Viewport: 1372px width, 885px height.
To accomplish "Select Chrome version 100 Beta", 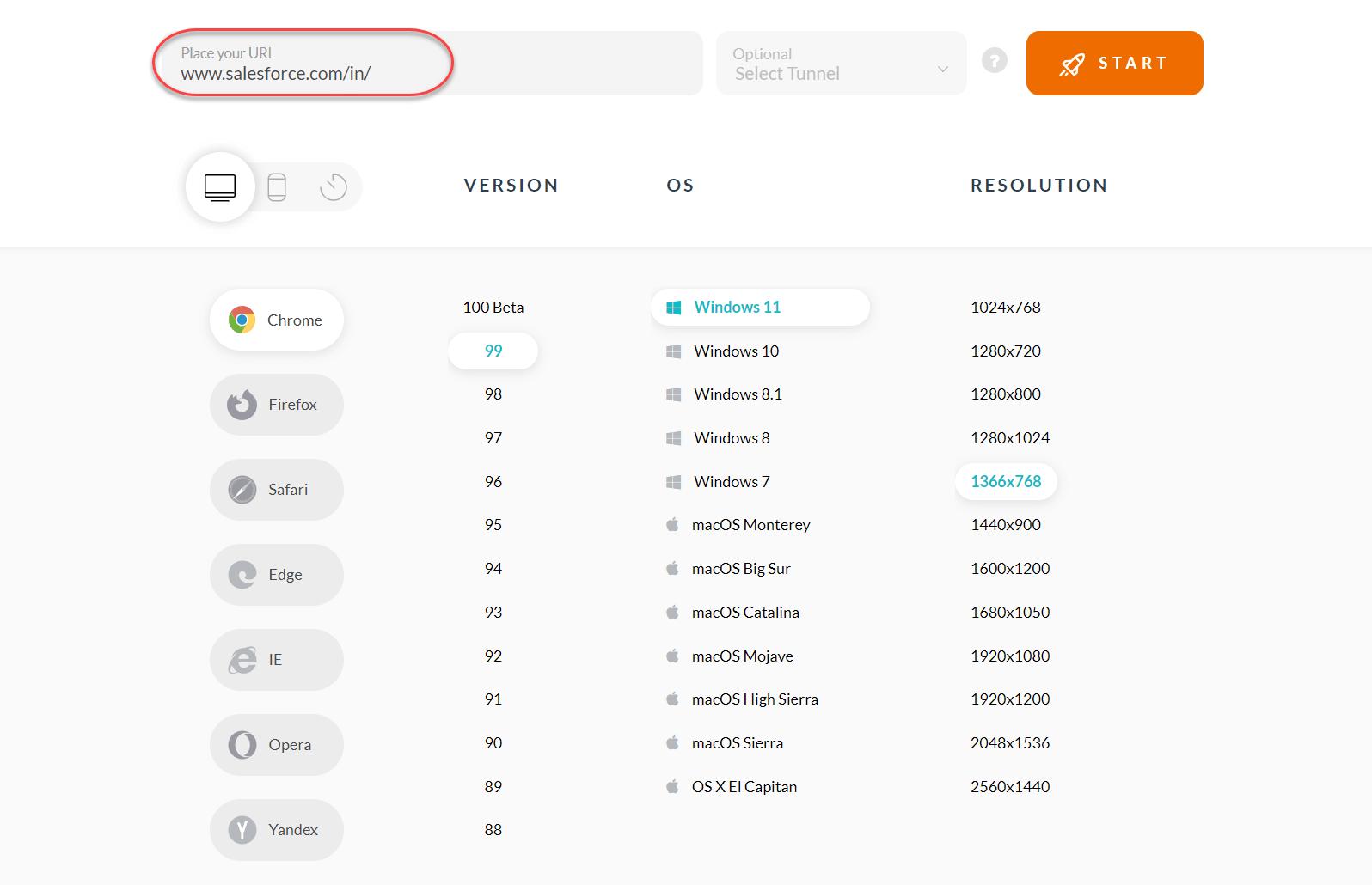I will (x=493, y=308).
